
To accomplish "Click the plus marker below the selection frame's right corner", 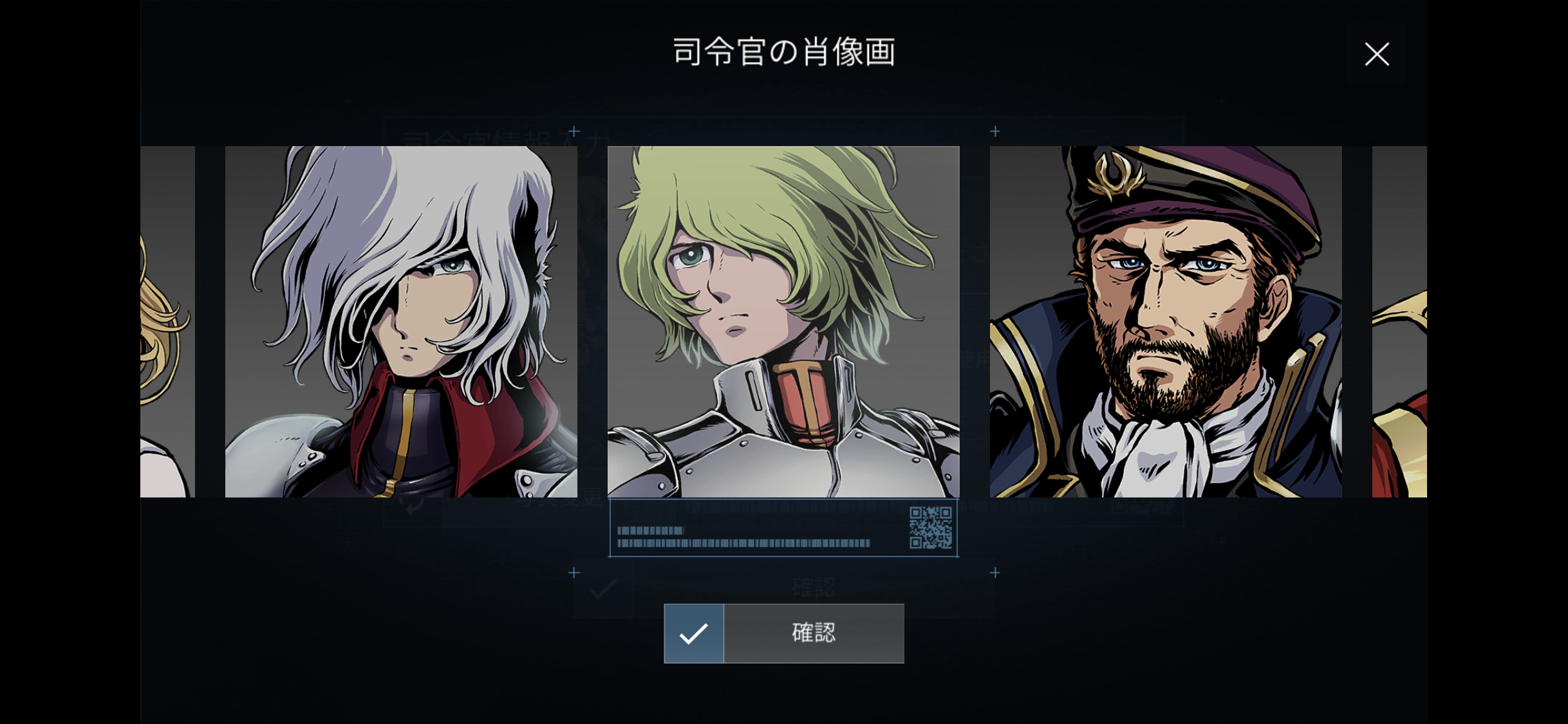I will (x=994, y=572).
